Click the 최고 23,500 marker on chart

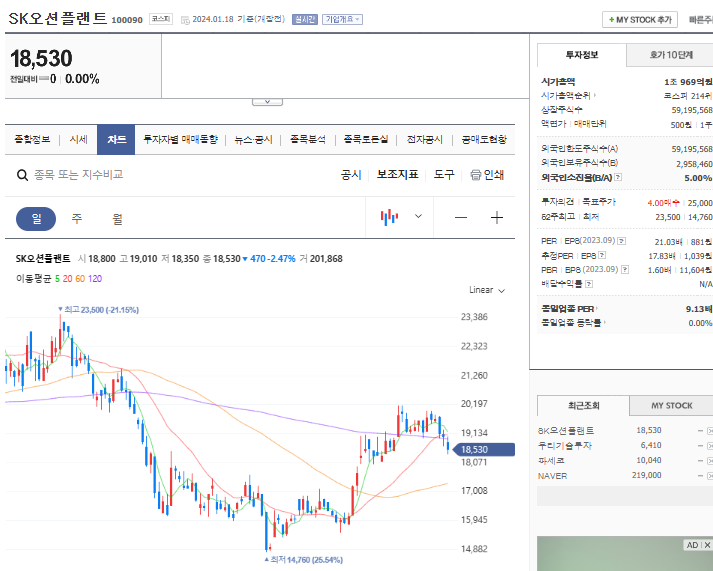click(99, 310)
